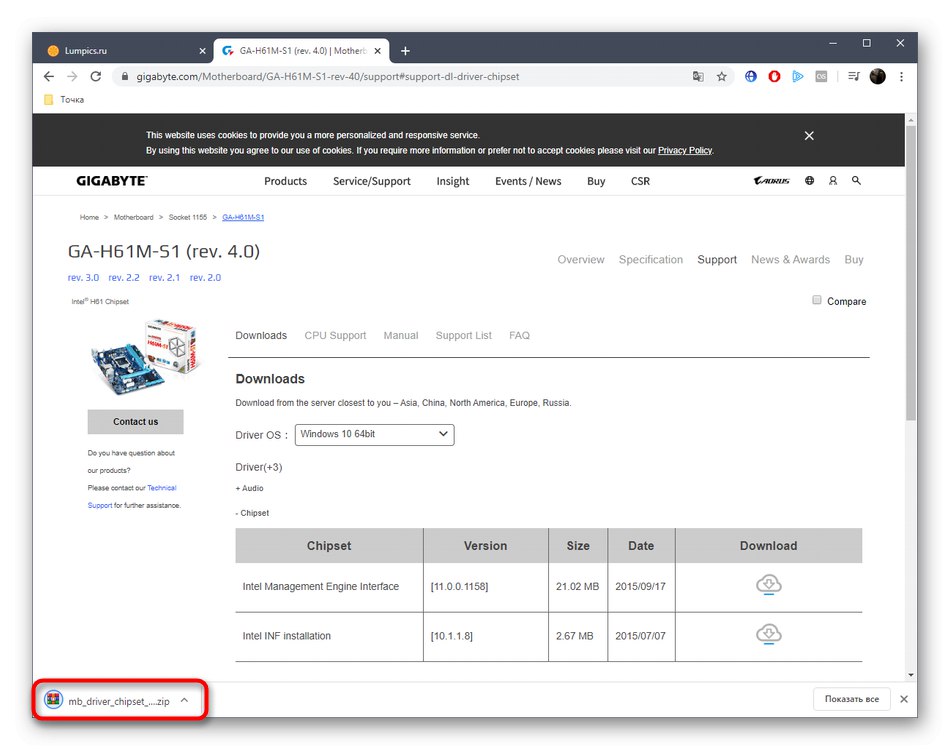This screenshot has width=950, height=750.
Task: Open the Privacy Policy link
Action: tap(685, 150)
